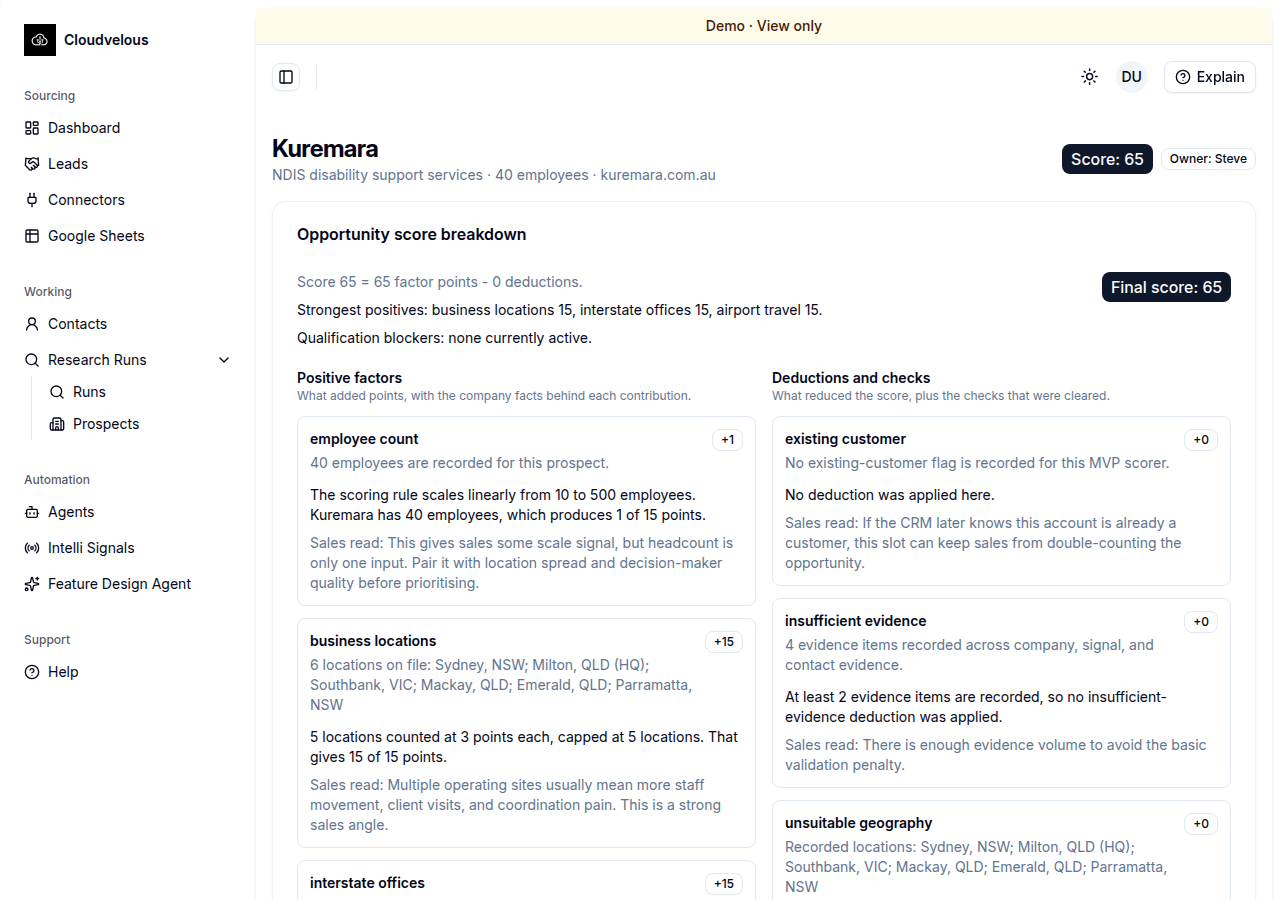
Task: Click the Kuremara company heading
Action: (x=325, y=149)
